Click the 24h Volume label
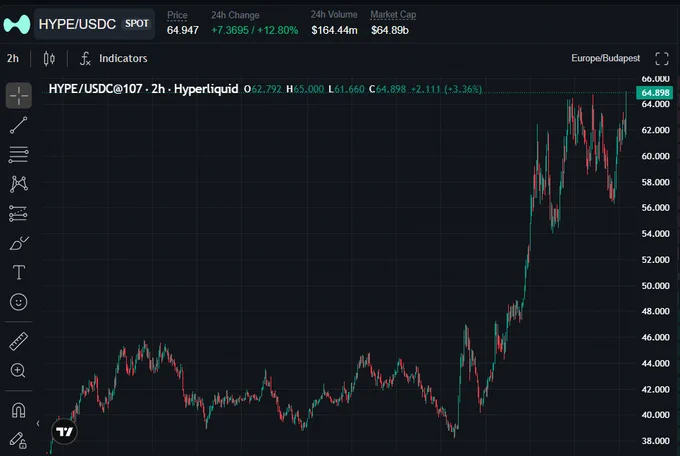 (334, 15)
